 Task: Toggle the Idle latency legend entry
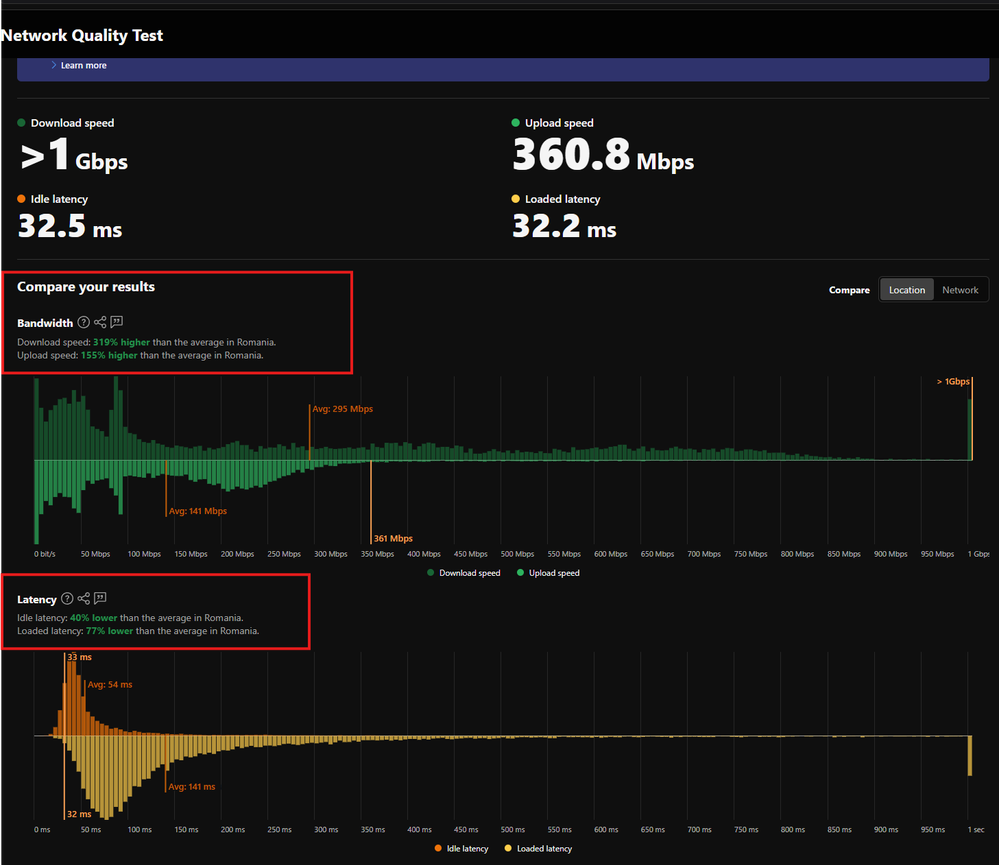click(x=461, y=848)
